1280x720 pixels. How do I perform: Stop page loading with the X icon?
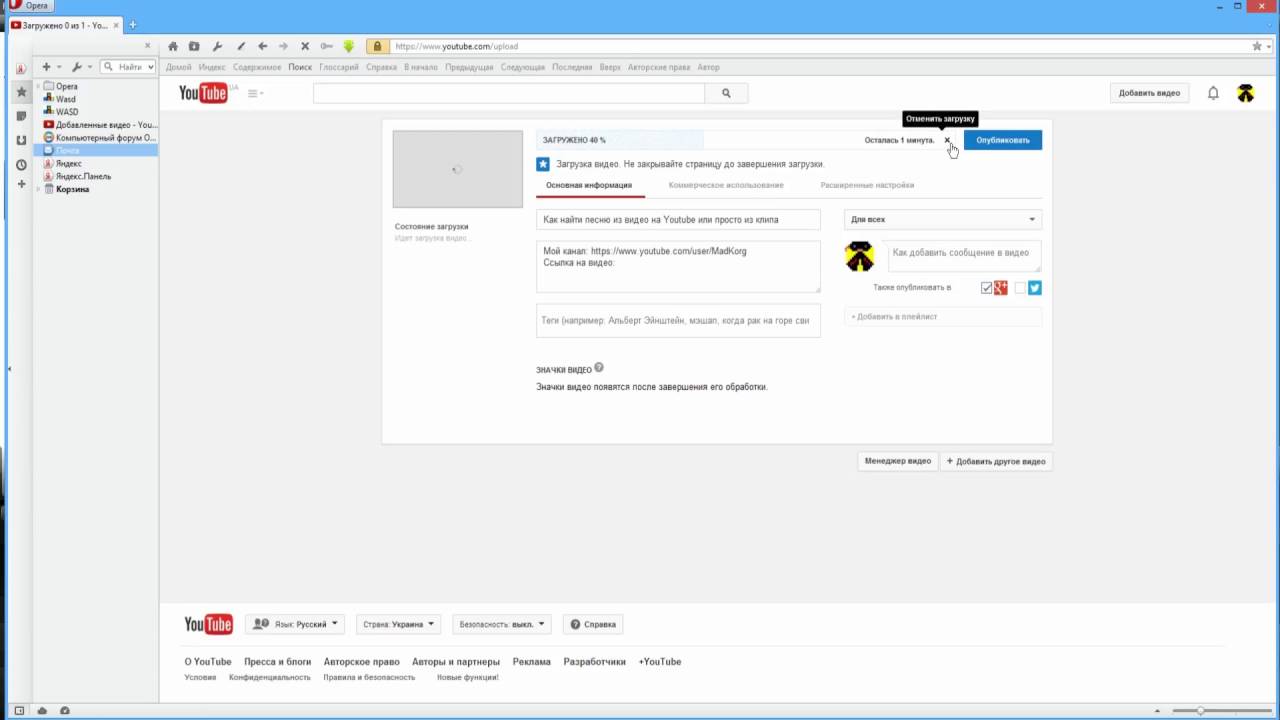[x=305, y=46]
